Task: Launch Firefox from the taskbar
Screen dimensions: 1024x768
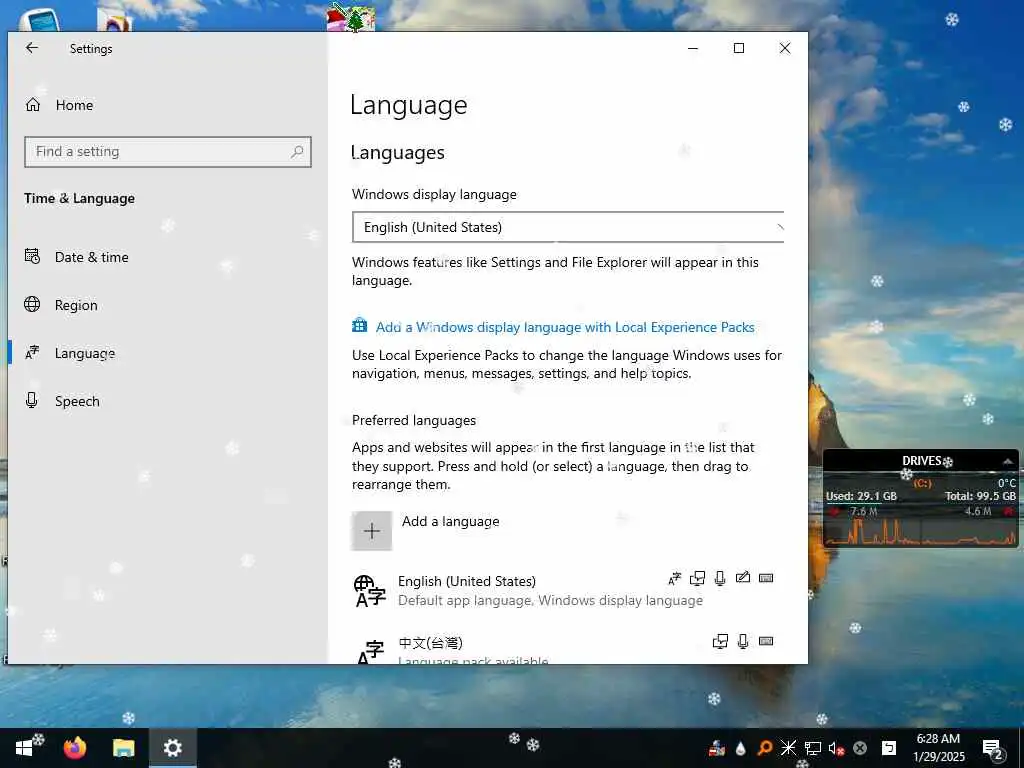Action: coord(74,748)
